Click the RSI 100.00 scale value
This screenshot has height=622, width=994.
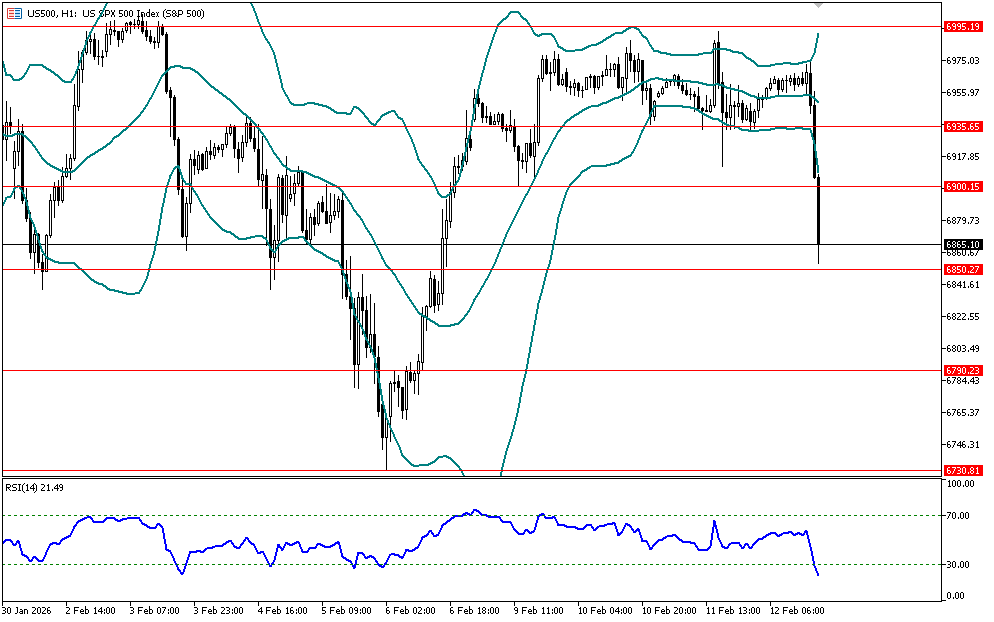pyautogui.click(x=960, y=485)
